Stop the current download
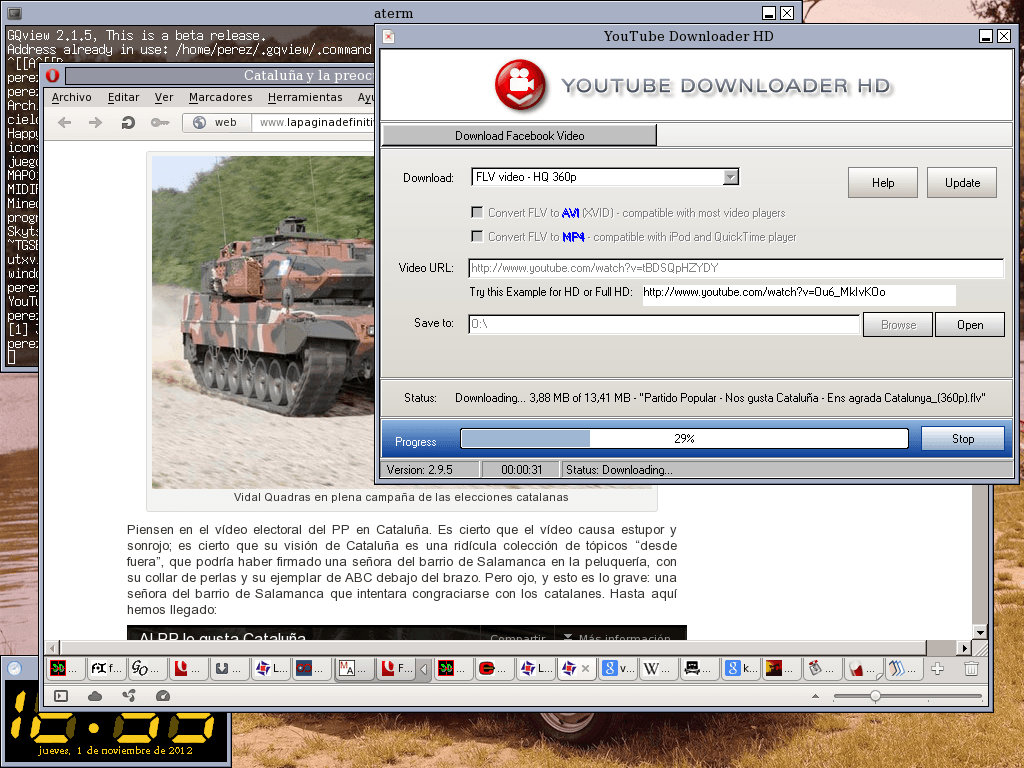Viewport: 1024px width, 768px height. (963, 439)
